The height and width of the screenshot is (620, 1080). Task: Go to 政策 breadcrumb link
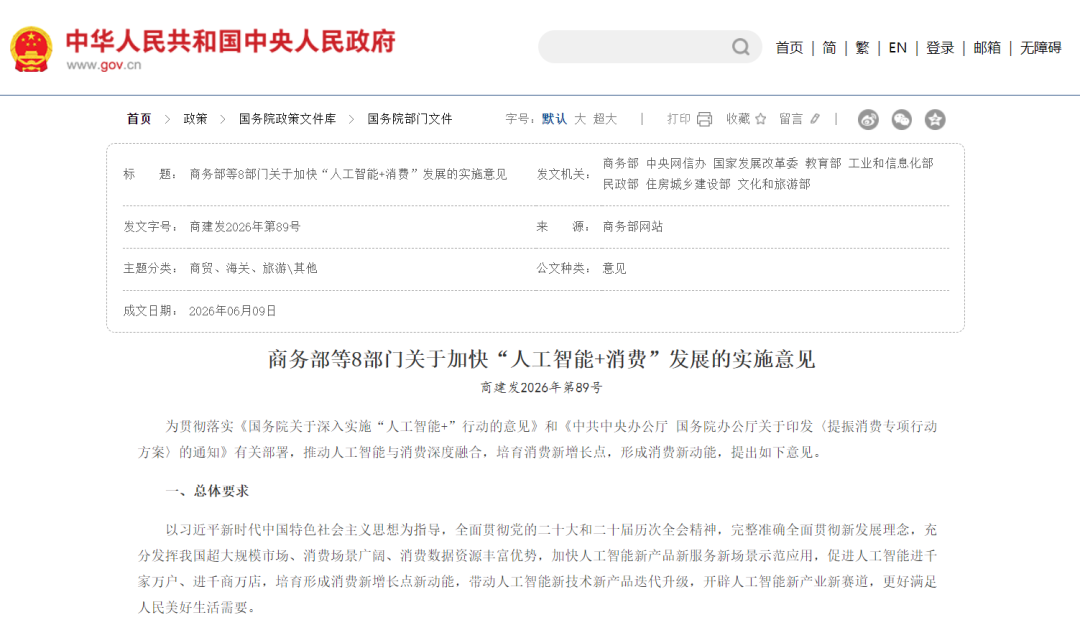point(195,119)
